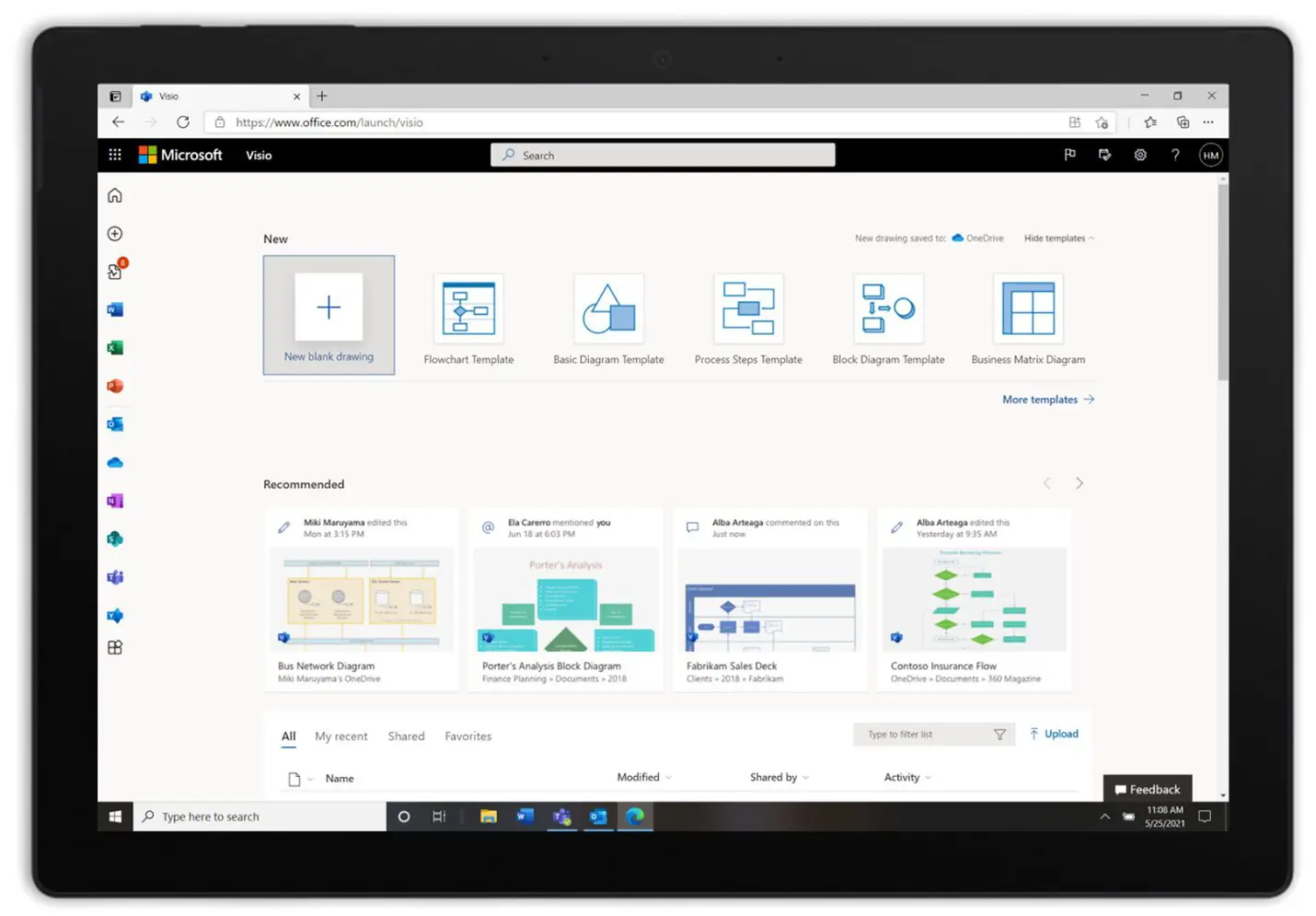Open the Feedback button
This screenshot has height=916, width=1316.
coord(1148,789)
